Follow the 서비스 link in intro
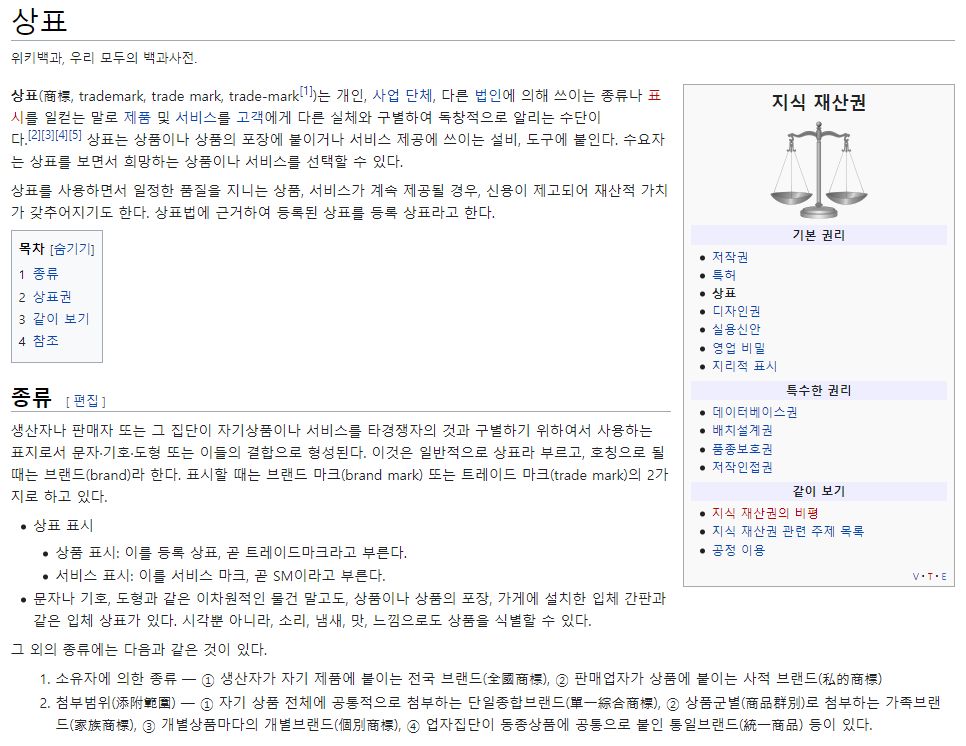This screenshot has height=746, width=966. [196, 118]
